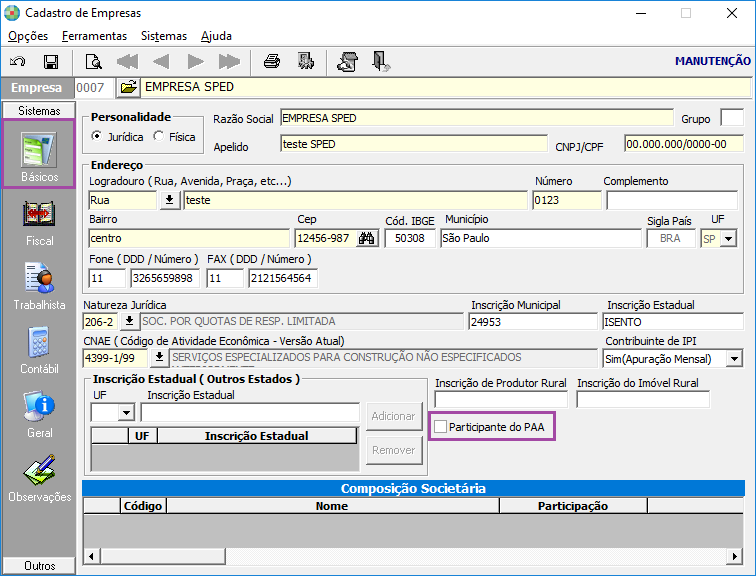This screenshot has height=576, width=756.
Task: Click scrollbar left arrow in Composição grid
Action: pos(92,556)
